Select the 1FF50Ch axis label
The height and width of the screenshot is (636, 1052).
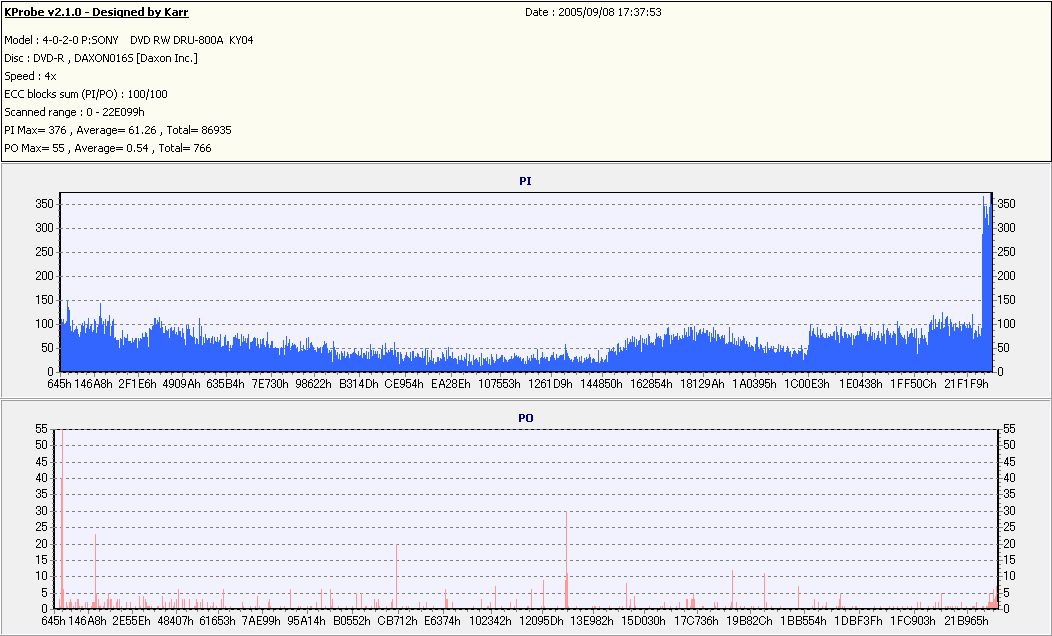click(913, 384)
